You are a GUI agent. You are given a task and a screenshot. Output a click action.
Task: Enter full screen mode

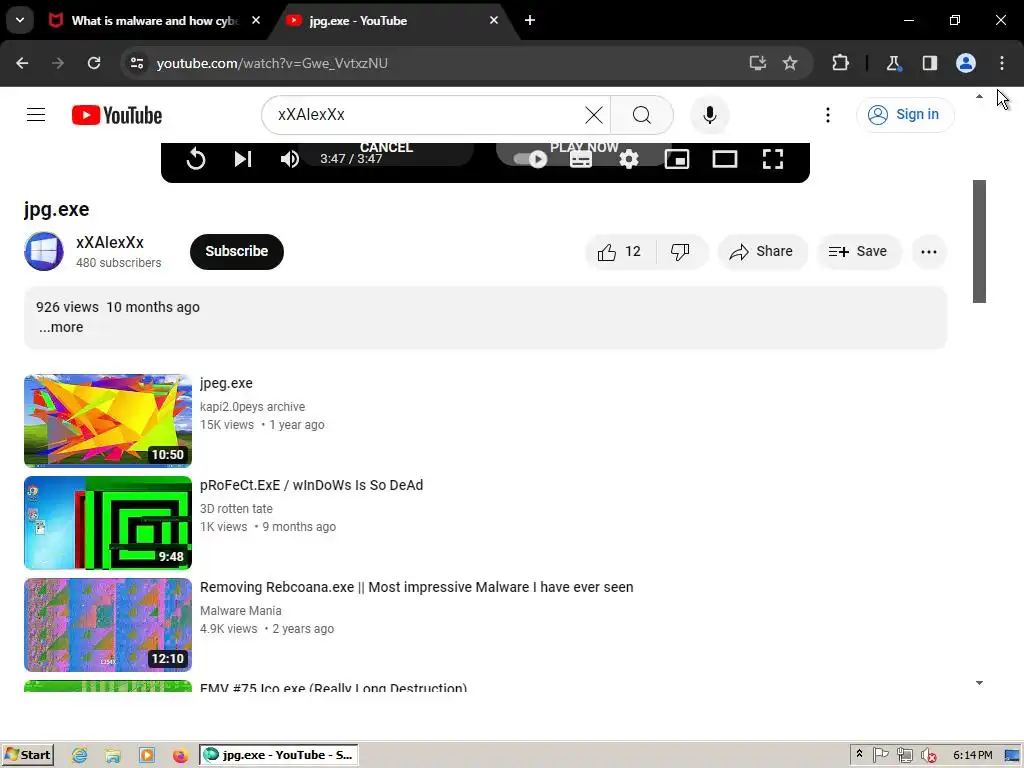[x=773, y=159]
